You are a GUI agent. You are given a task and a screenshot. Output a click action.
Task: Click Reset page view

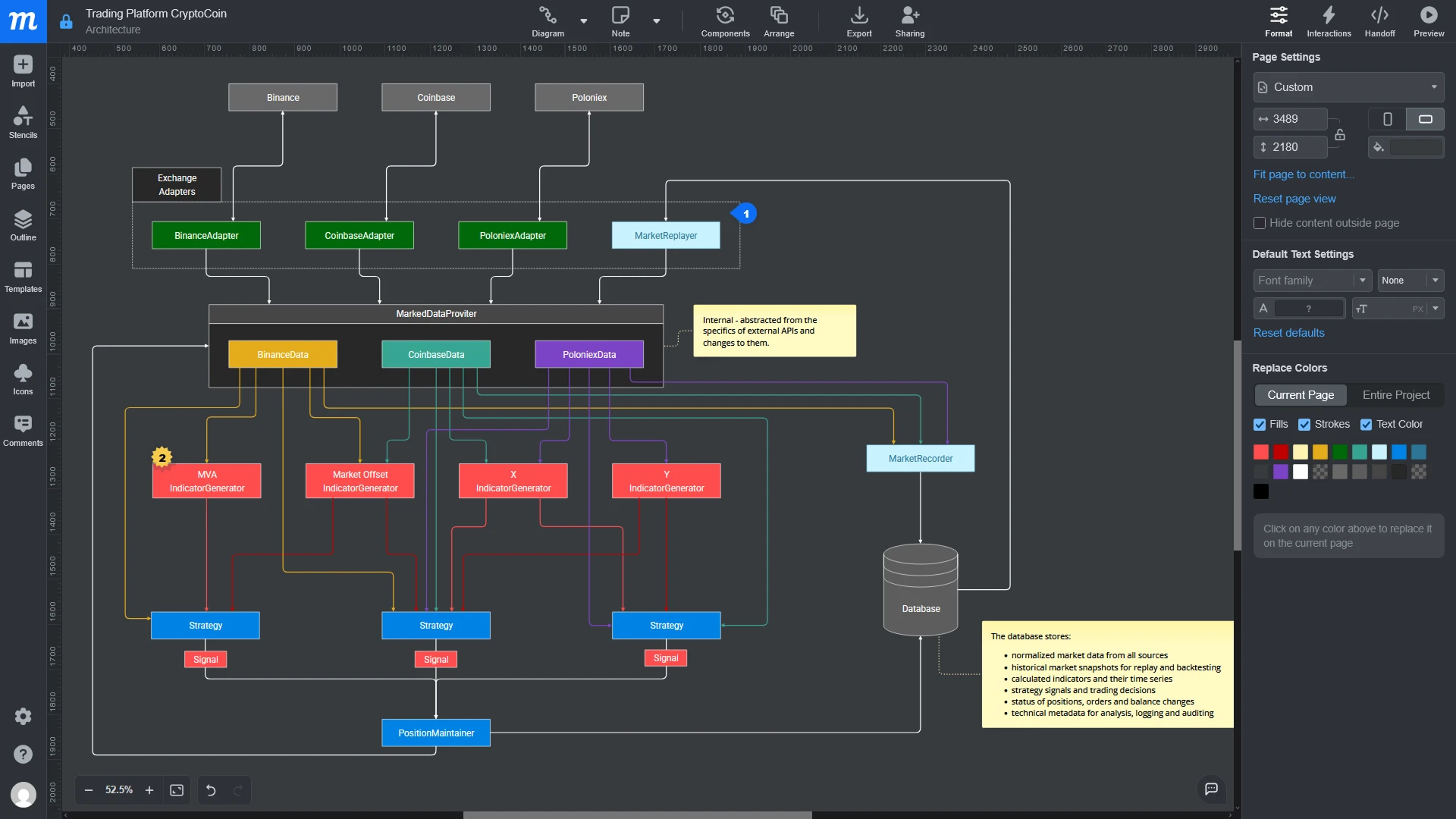pos(1294,198)
